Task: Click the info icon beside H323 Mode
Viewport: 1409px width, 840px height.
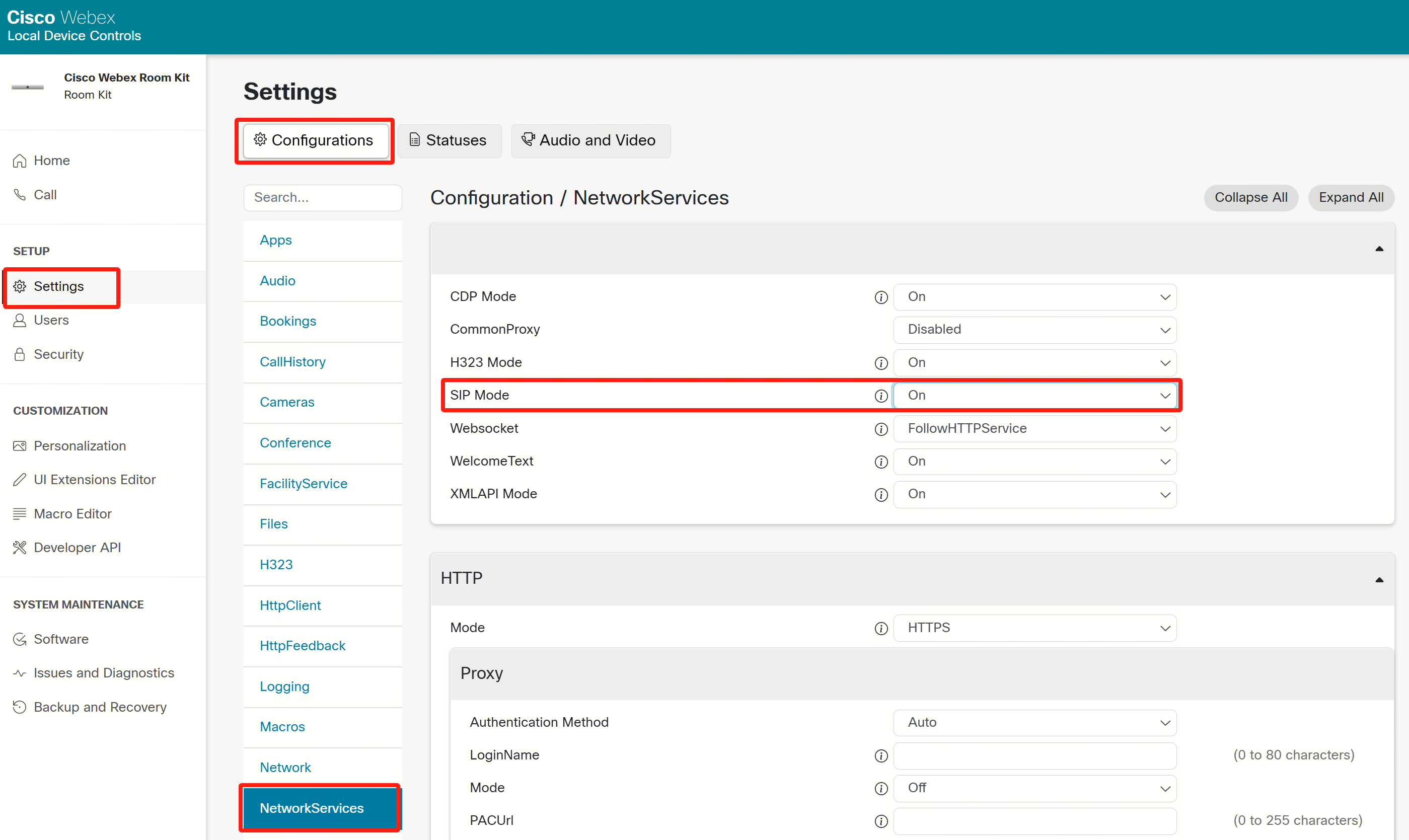Action: coord(881,363)
